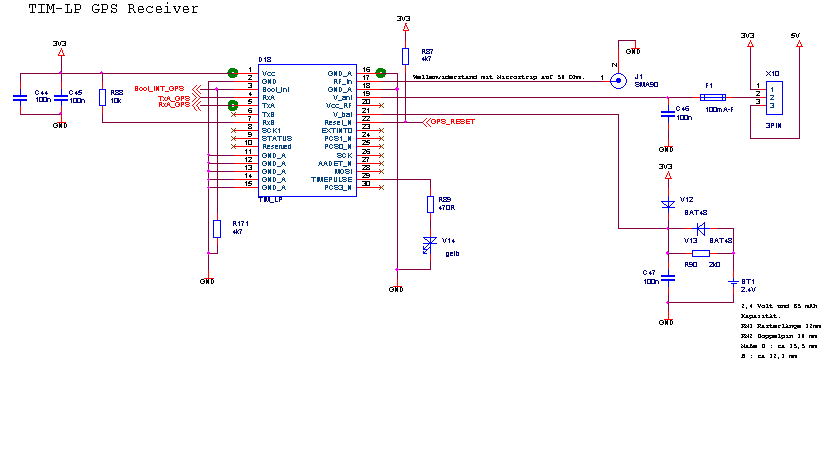Select the TxA_GPS net label
Viewport: 827px width, 458px height.
click(x=174, y=99)
